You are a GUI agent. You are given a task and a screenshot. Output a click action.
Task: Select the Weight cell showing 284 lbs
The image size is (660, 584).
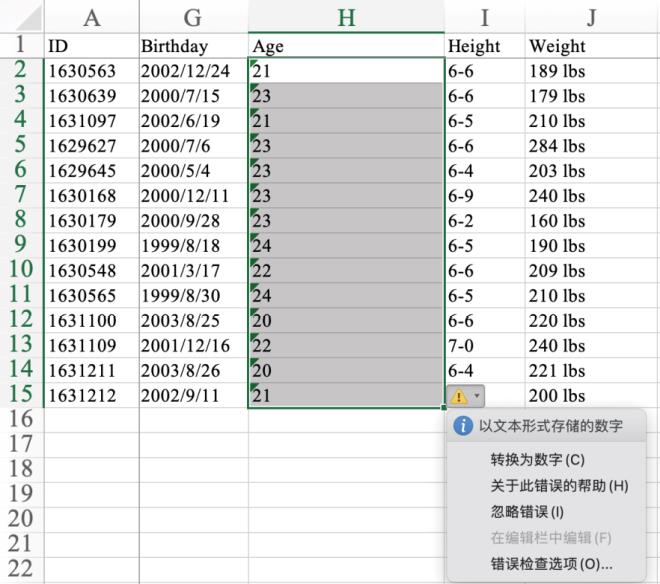click(592, 146)
